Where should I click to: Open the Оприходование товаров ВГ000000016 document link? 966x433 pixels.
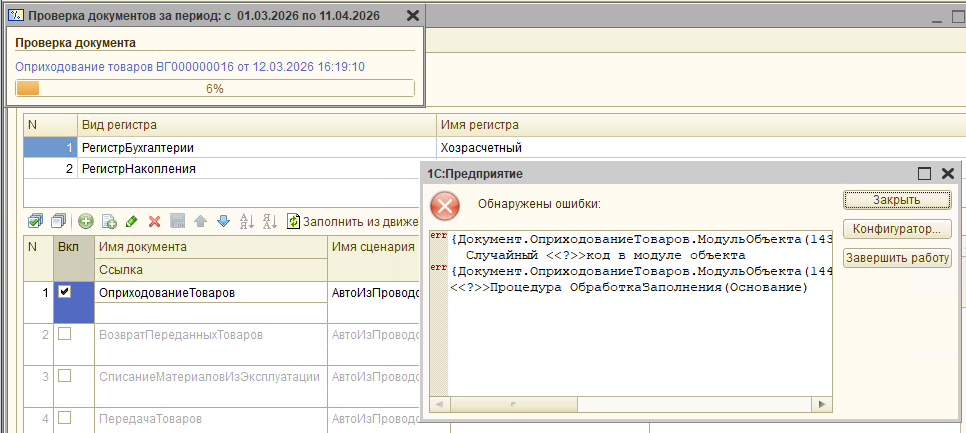190,67
